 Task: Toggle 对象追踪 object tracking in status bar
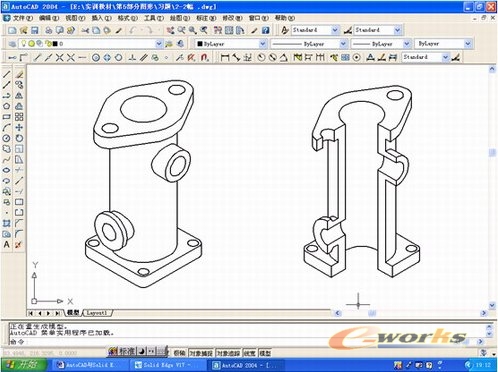coord(229,353)
